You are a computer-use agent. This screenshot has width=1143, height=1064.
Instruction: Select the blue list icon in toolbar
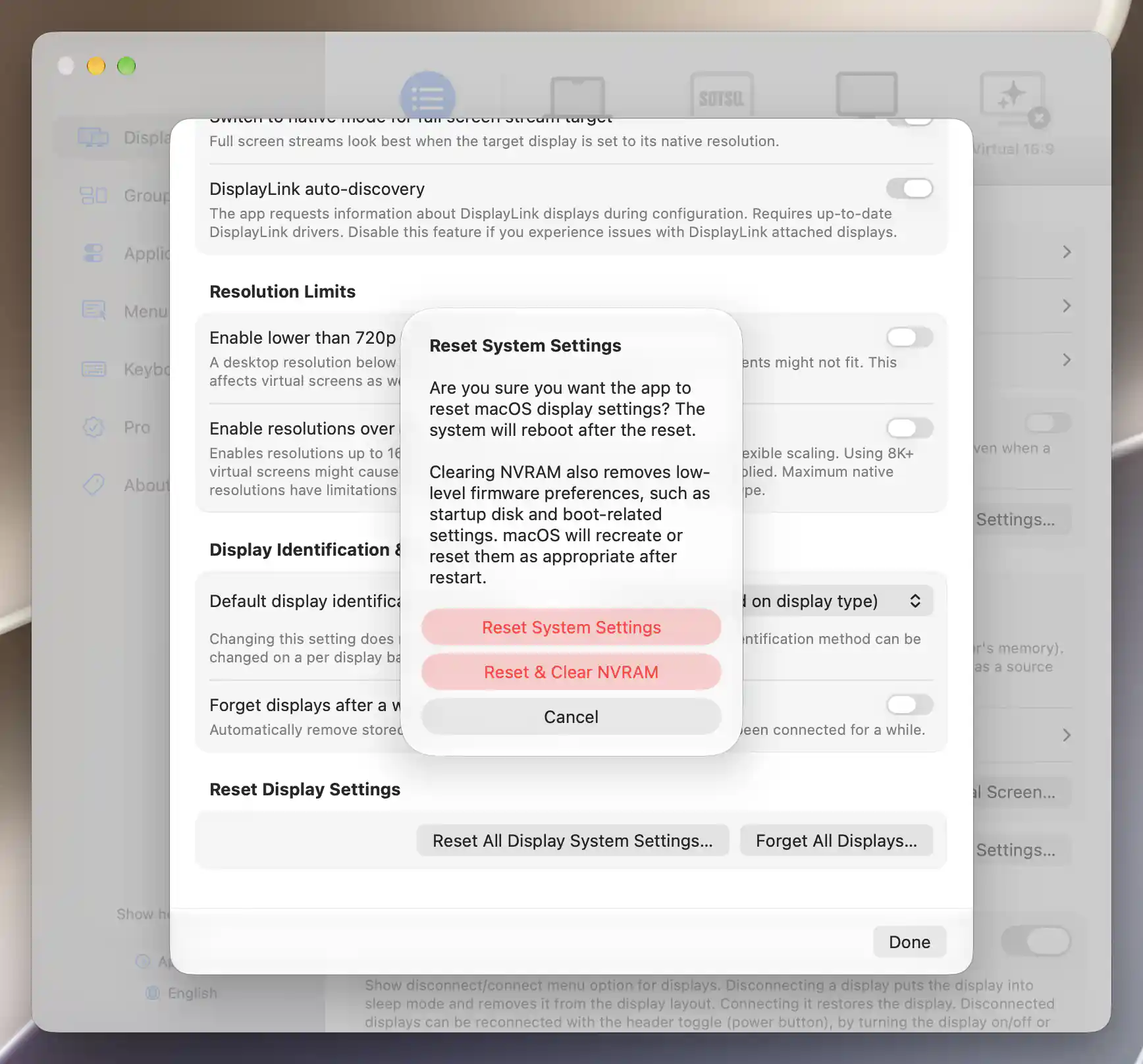click(428, 97)
